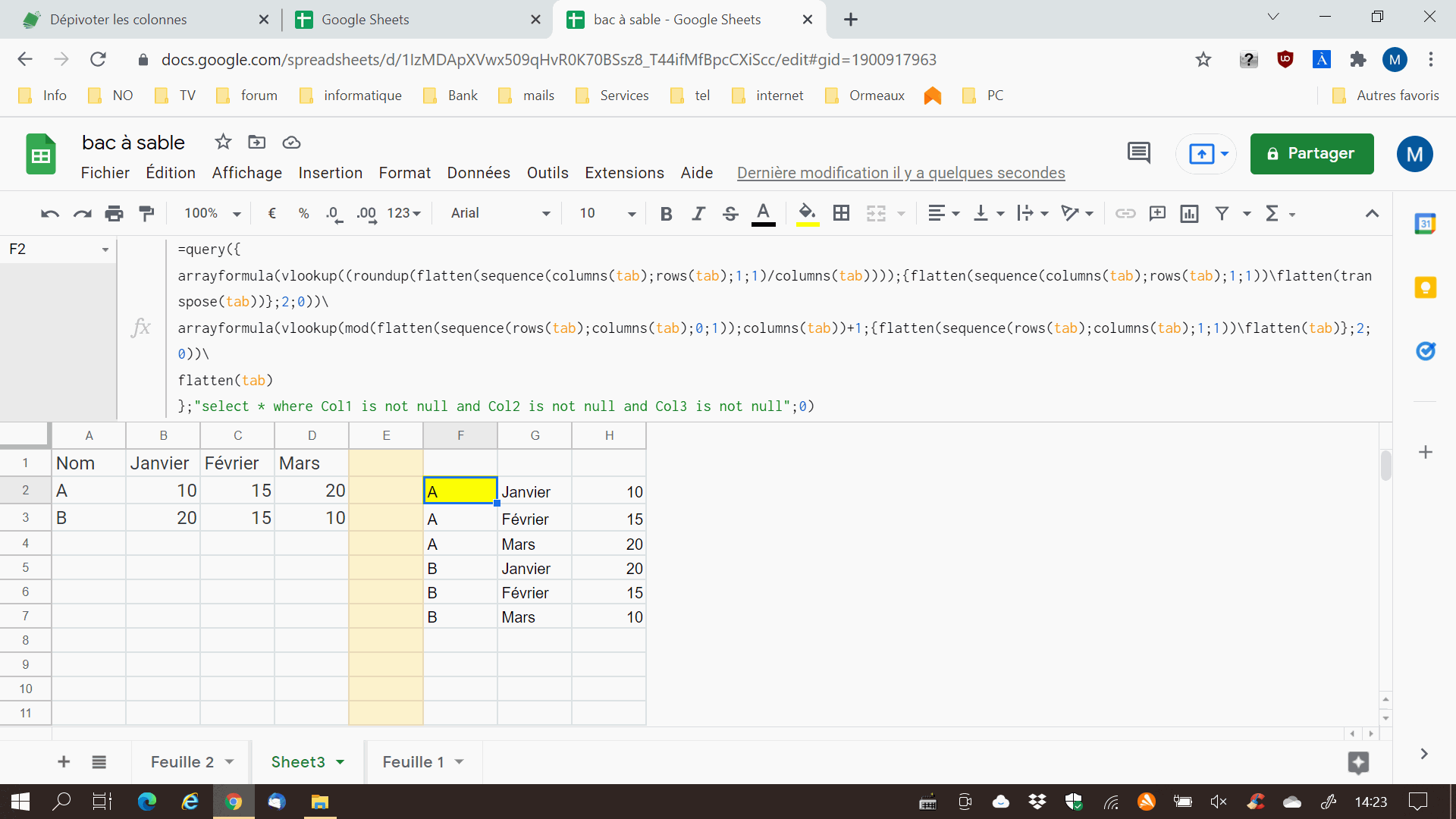The height and width of the screenshot is (819, 1456).
Task: Open the borders tool
Action: point(841,214)
